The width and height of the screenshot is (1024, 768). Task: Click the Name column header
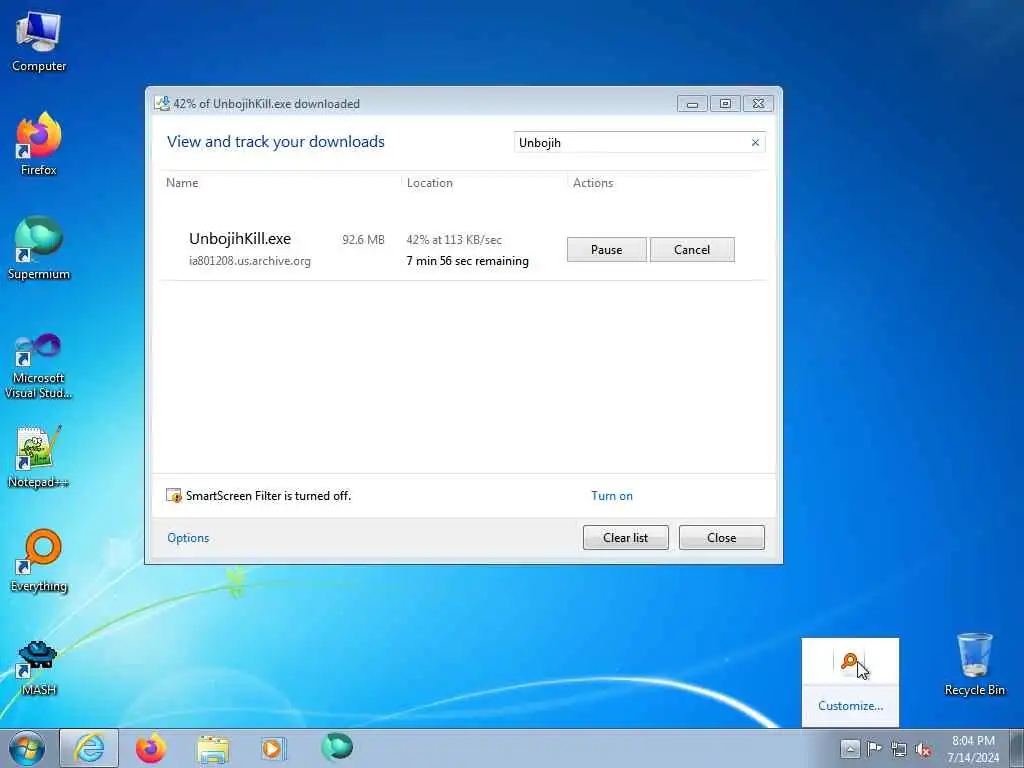pos(182,183)
